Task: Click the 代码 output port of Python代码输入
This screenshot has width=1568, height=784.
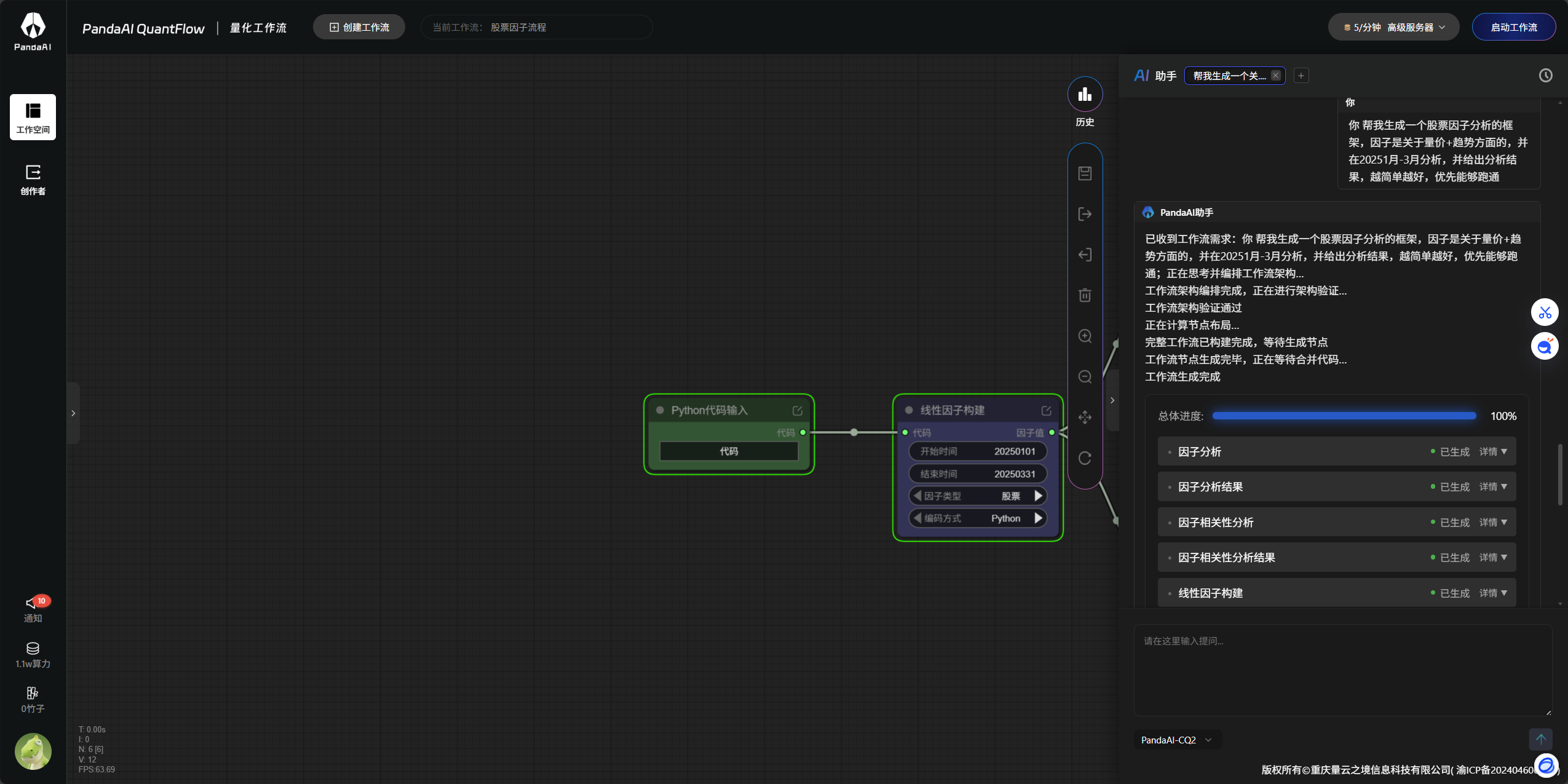Action: pyautogui.click(x=802, y=432)
